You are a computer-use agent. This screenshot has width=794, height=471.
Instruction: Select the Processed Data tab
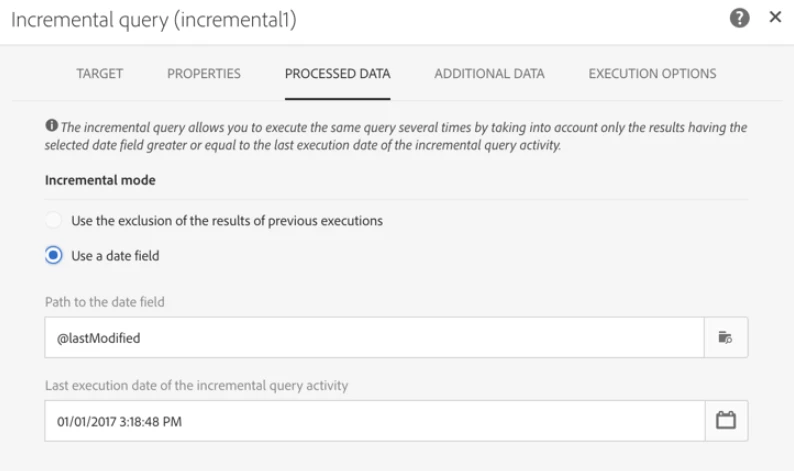coord(337,74)
